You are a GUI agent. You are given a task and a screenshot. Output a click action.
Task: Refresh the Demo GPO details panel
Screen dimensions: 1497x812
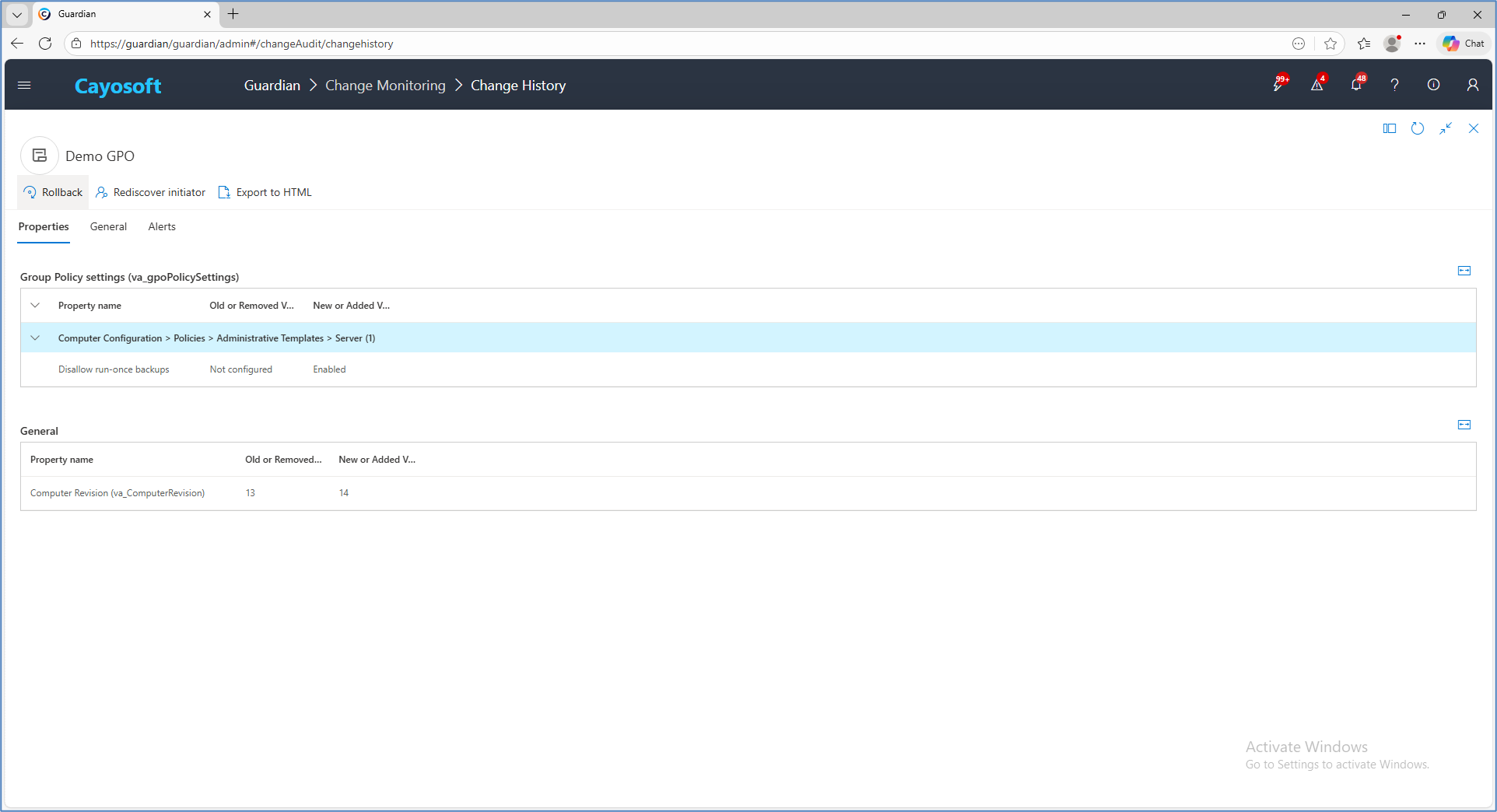coord(1417,128)
